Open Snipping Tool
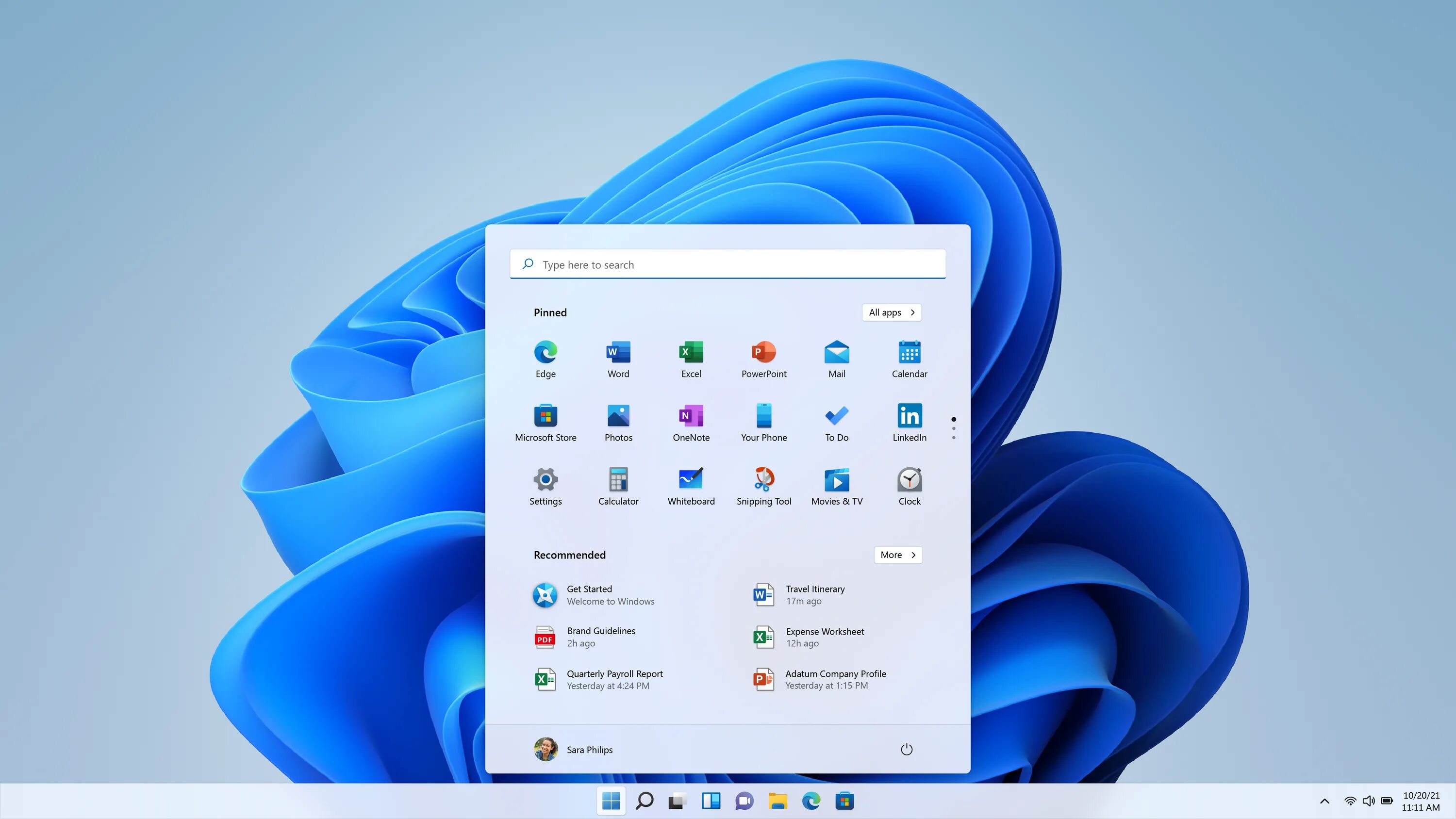This screenshot has width=1456, height=819. [764, 479]
